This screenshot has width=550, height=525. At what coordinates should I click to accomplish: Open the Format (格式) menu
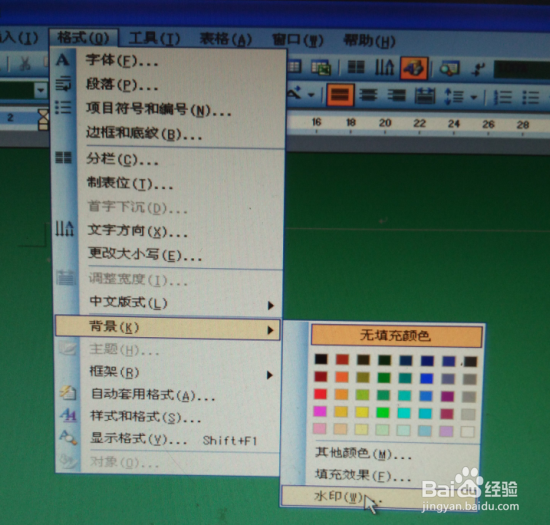(x=83, y=38)
